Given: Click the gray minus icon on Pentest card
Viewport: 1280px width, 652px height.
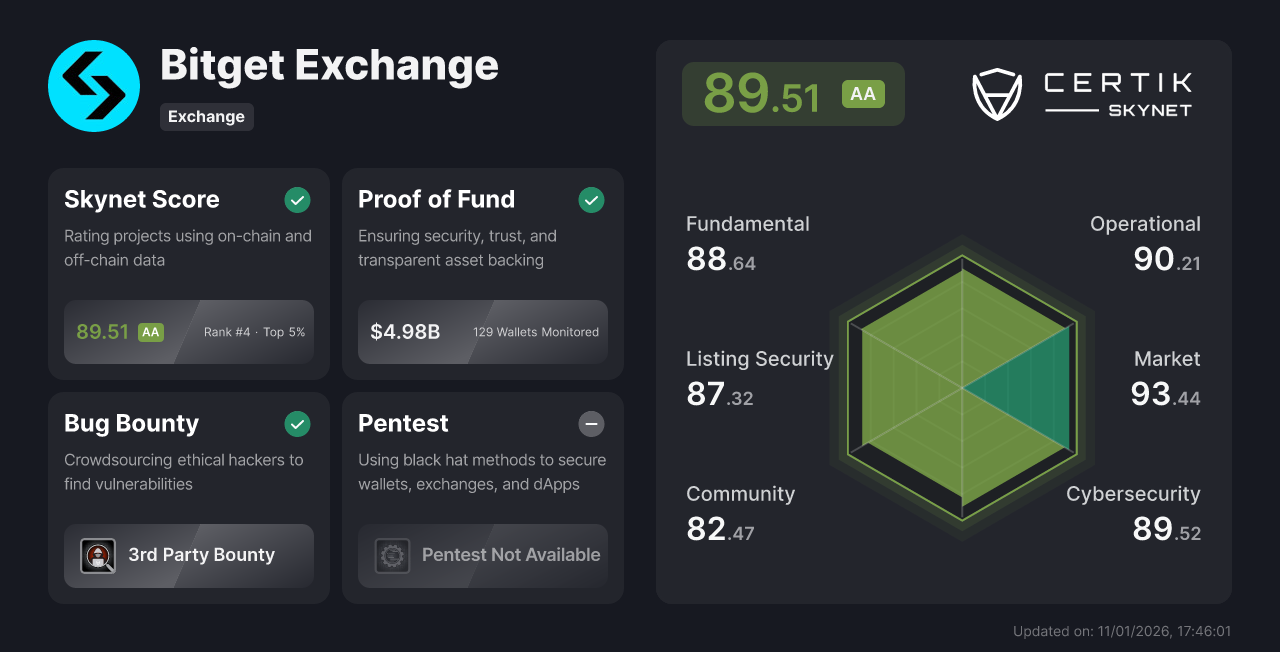Looking at the screenshot, I should [x=591, y=424].
